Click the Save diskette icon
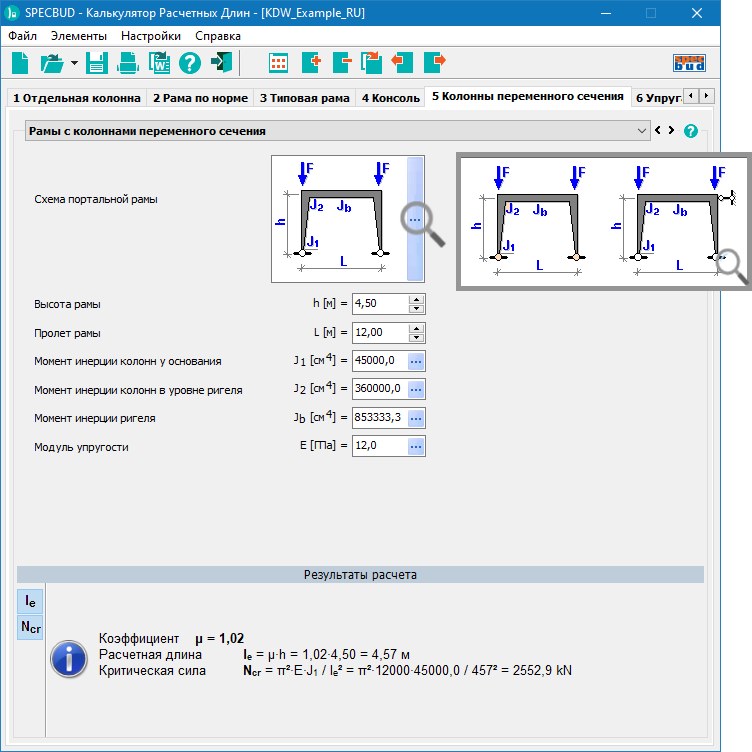This screenshot has height=752, width=752. point(97,63)
